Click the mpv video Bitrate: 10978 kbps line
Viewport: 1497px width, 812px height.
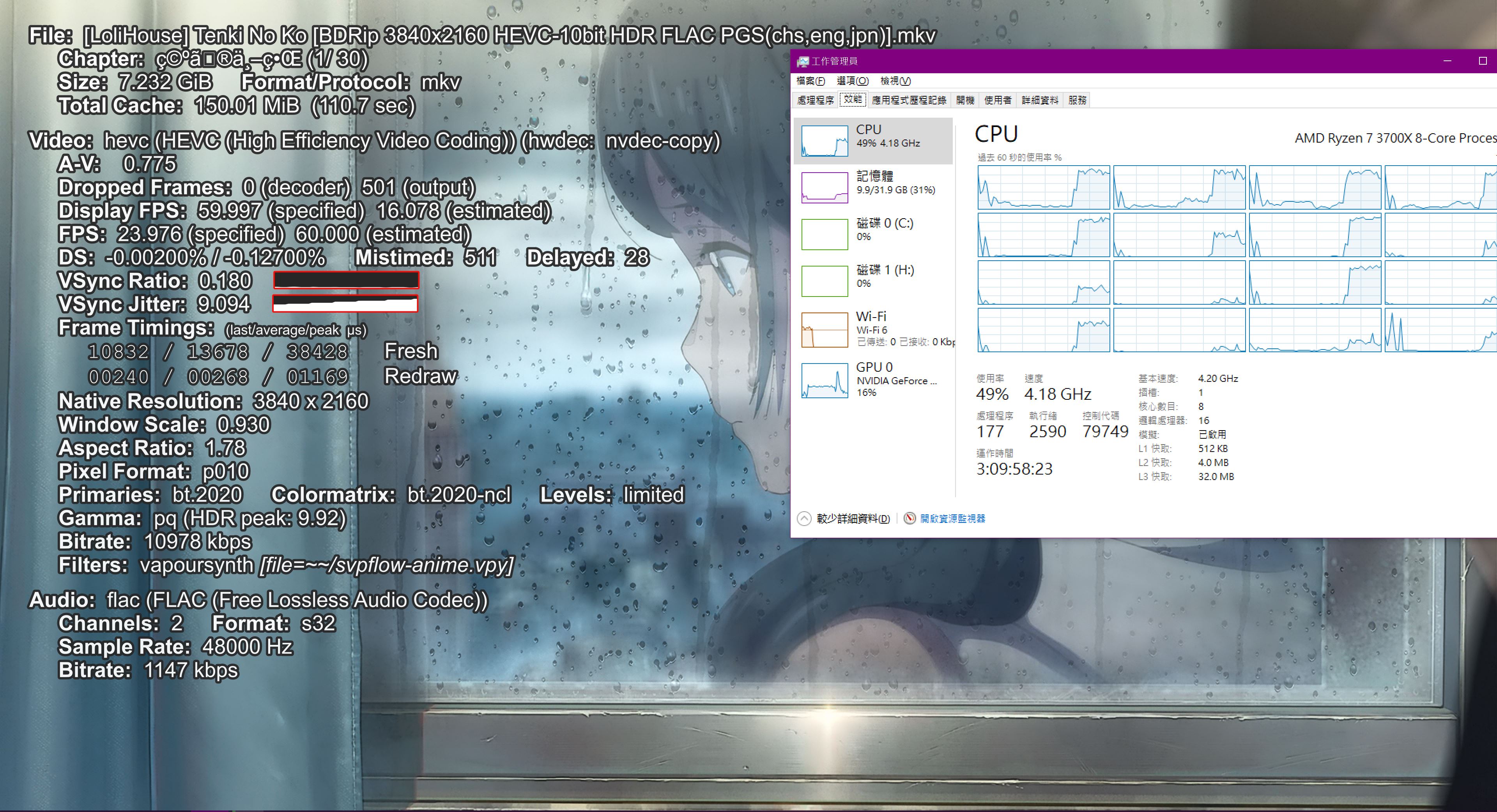(155, 541)
